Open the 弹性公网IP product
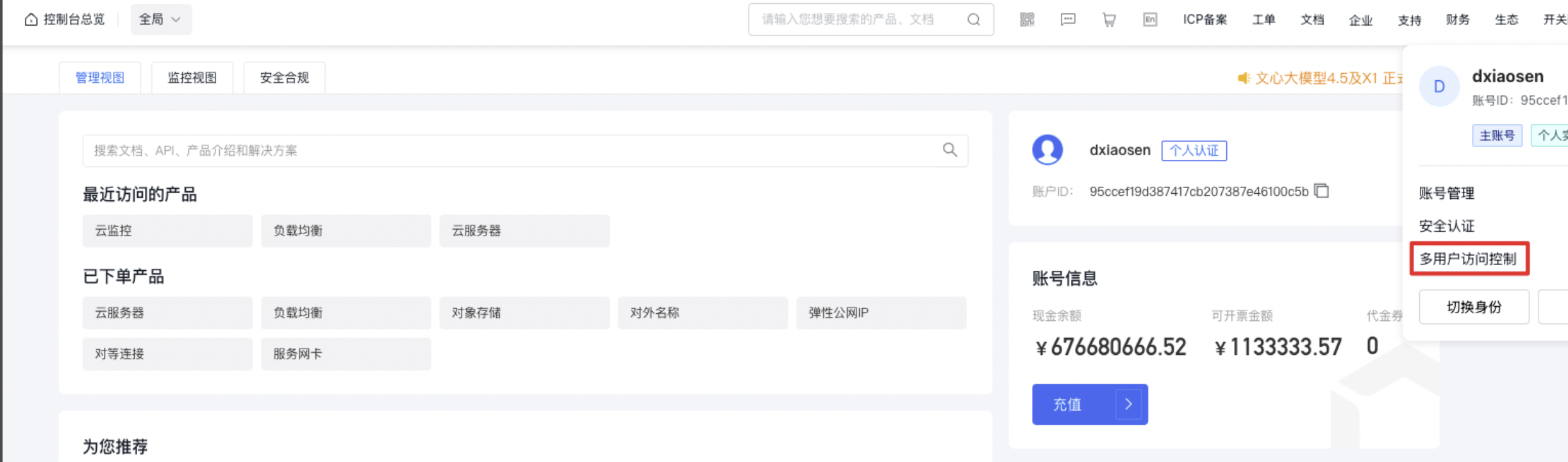1568x462 pixels. point(881,313)
